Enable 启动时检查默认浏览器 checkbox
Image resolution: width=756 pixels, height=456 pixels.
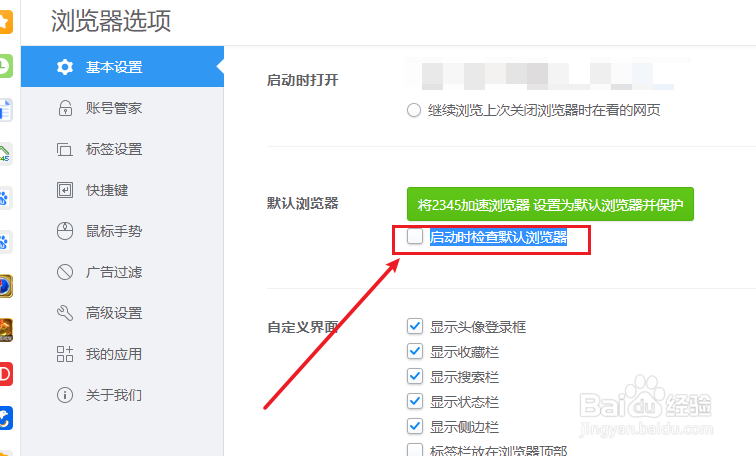click(x=415, y=236)
